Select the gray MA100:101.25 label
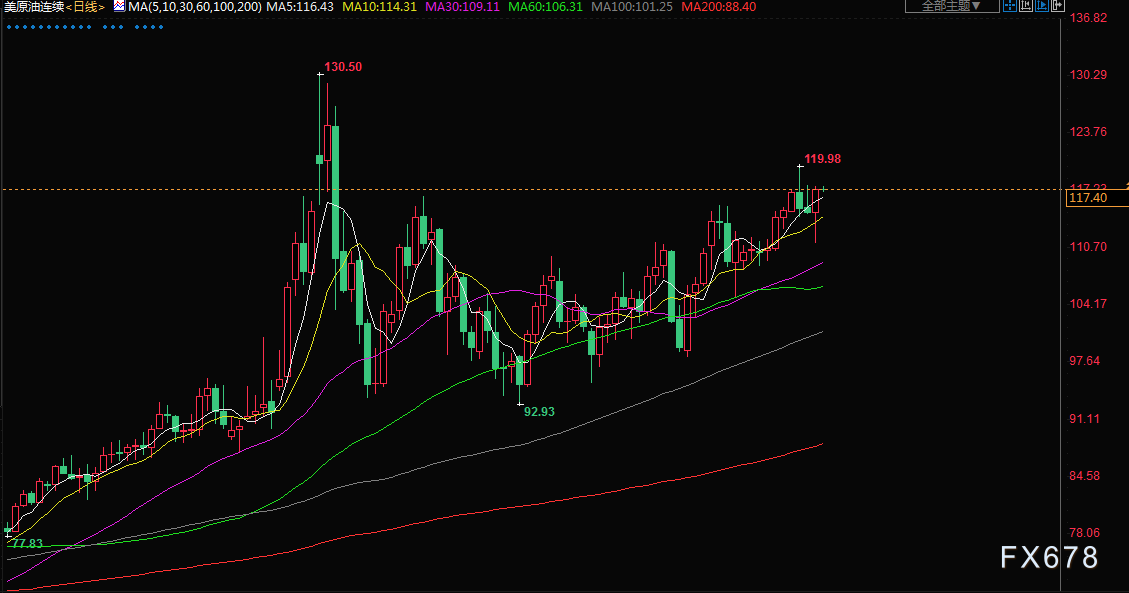This screenshot has width=1129, height=593. 631,6
